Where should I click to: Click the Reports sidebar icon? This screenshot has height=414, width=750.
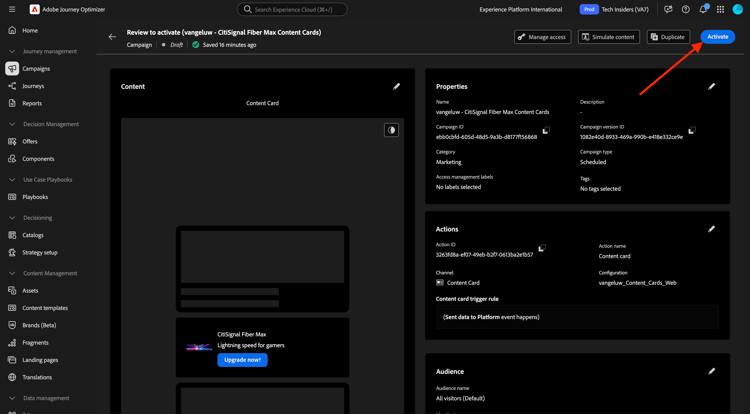[12, 103]
